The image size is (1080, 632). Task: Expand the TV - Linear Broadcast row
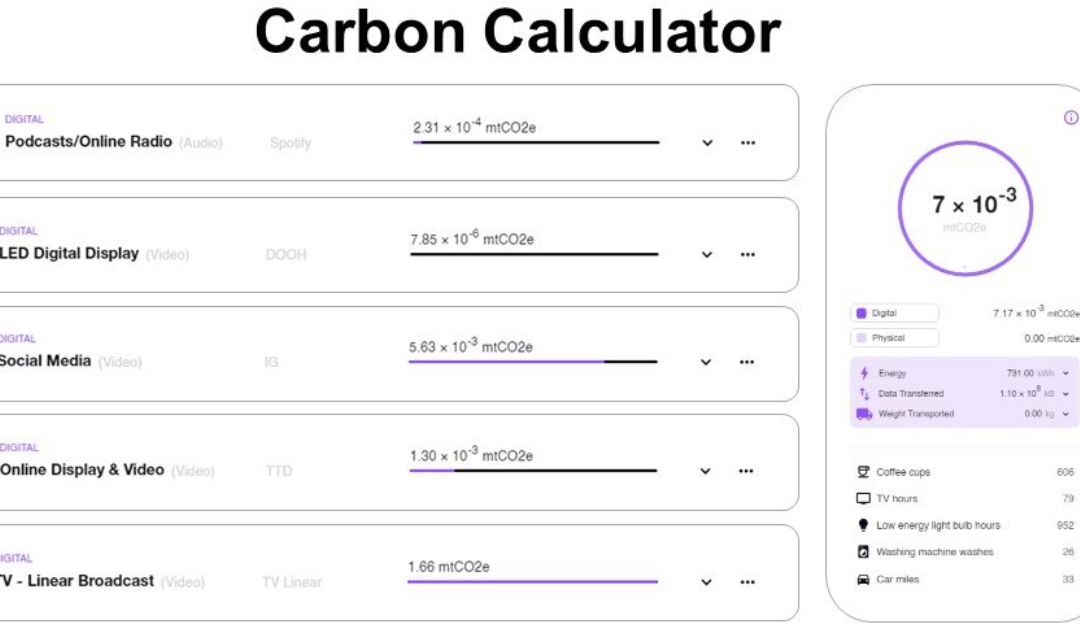[x=706, y=582]
